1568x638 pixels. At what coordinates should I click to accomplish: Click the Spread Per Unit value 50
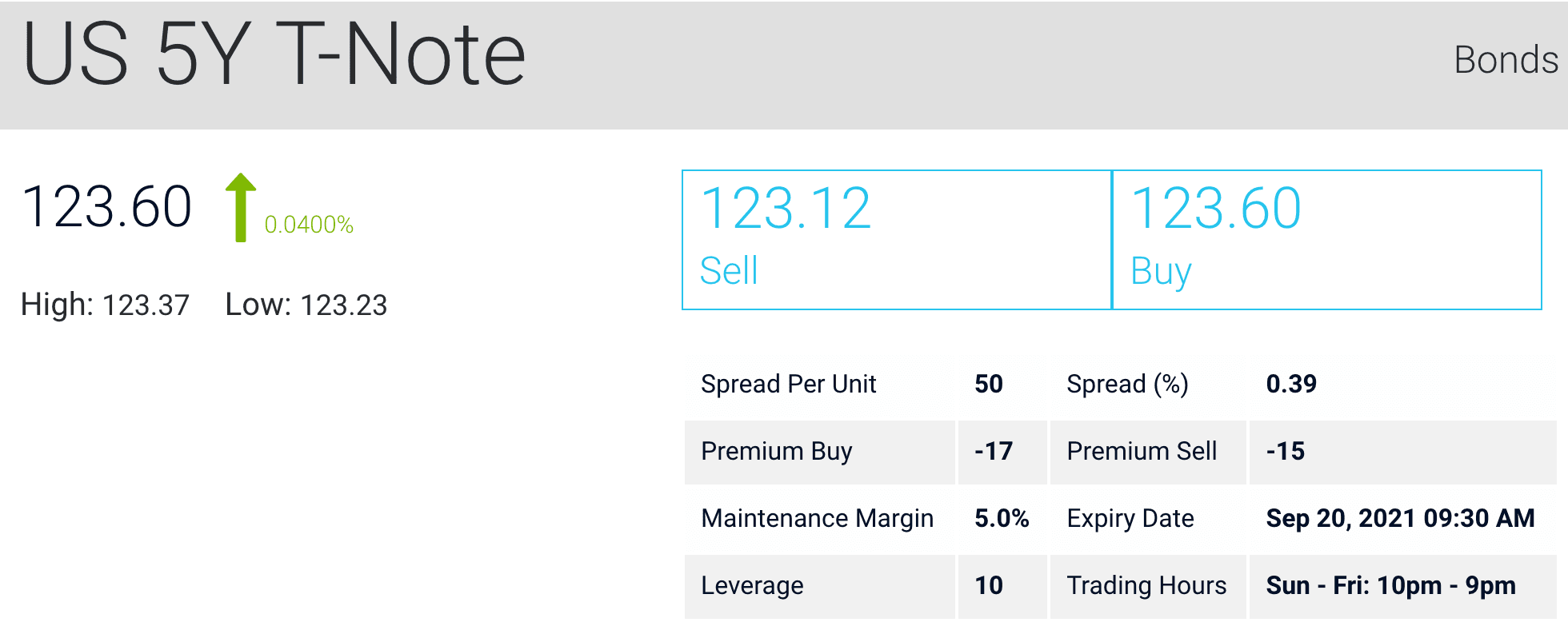[988, 384]
